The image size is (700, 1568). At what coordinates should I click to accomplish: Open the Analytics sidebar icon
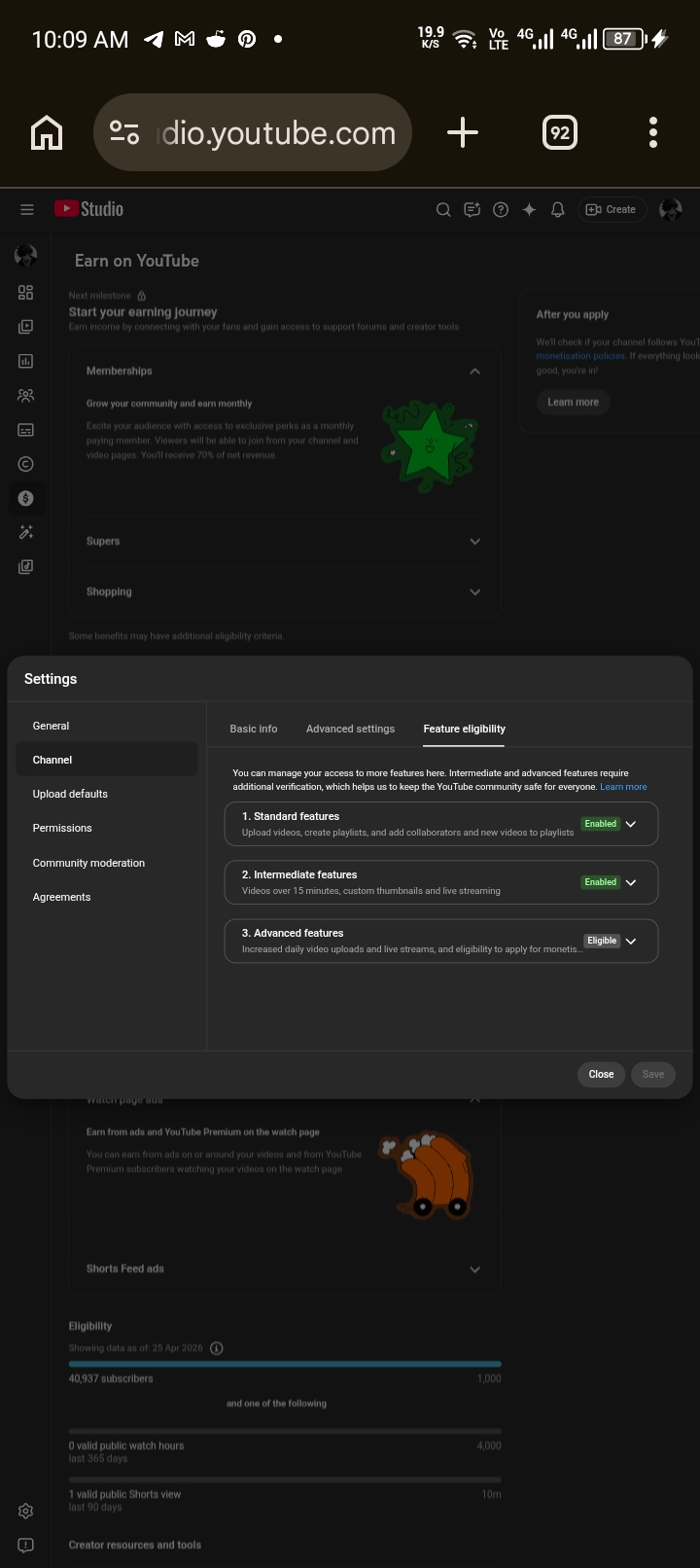point(26,361)
